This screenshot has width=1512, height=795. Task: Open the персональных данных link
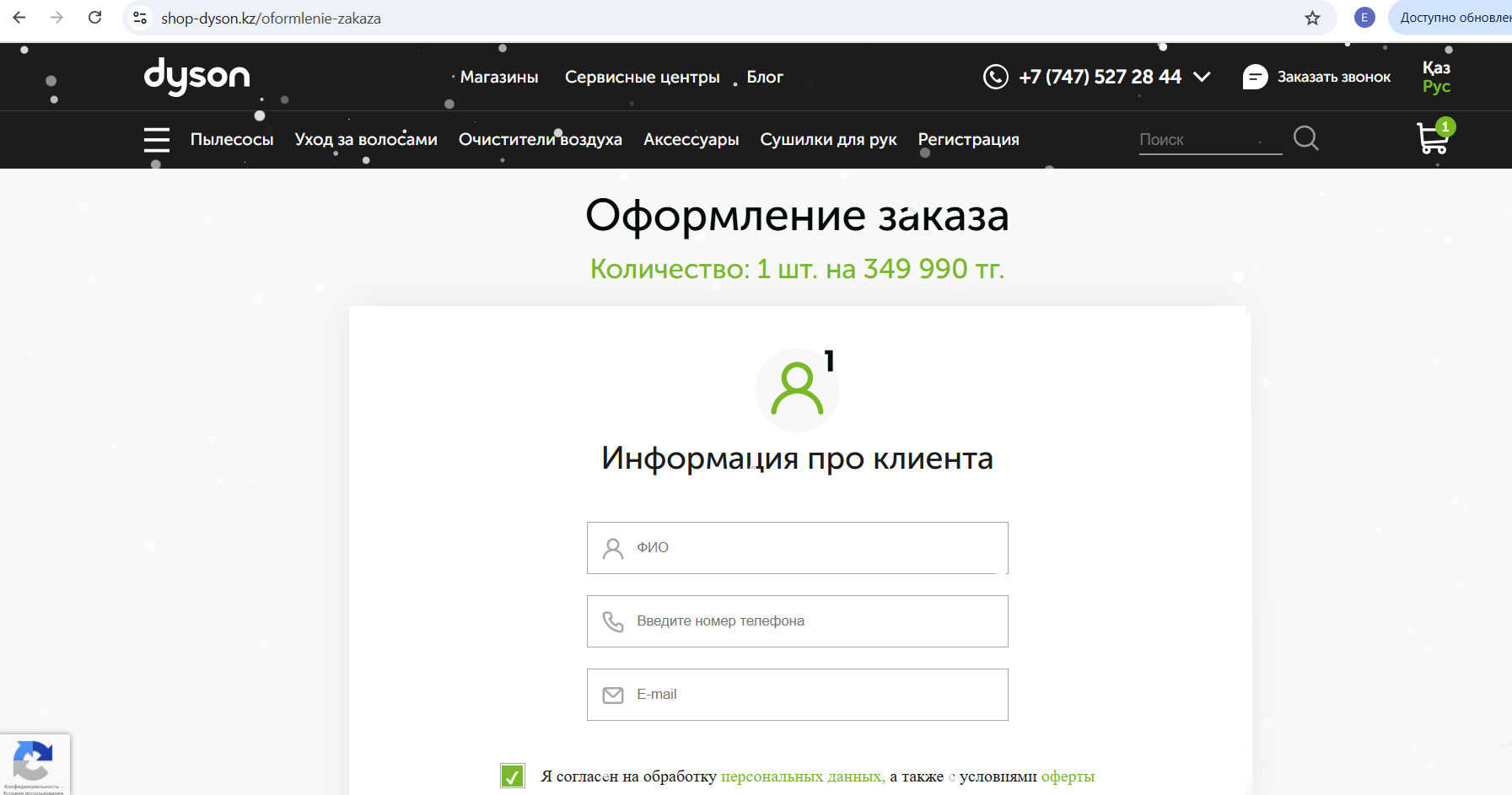(x=802, y=776)
